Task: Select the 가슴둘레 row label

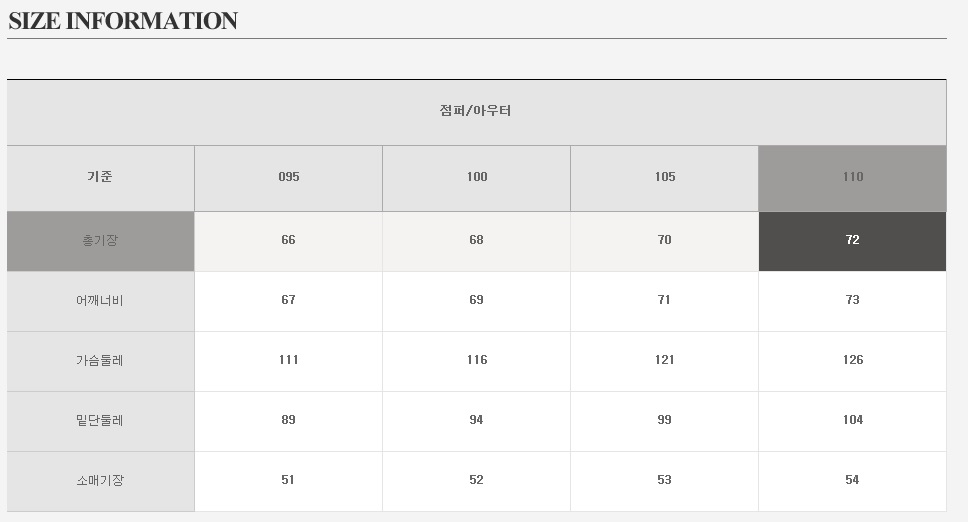Action: tap(100, 360)
